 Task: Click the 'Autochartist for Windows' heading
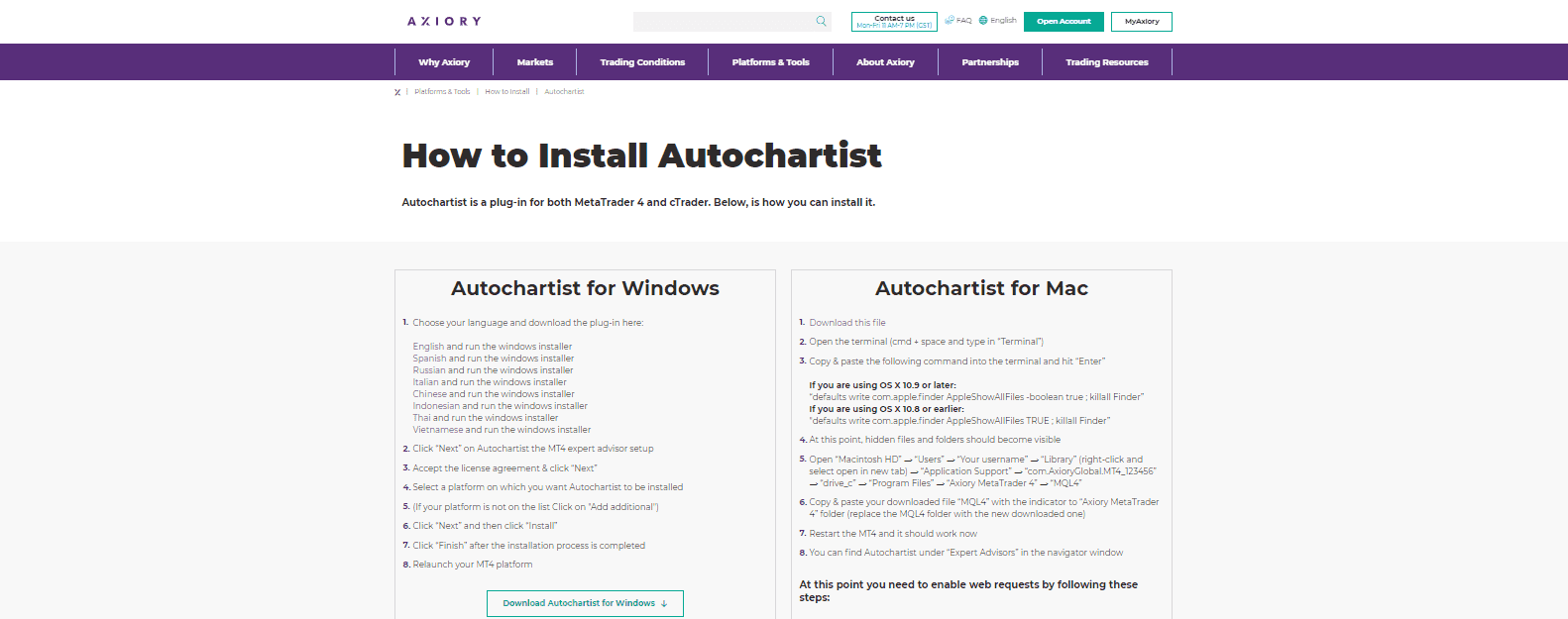pos(585,288)
